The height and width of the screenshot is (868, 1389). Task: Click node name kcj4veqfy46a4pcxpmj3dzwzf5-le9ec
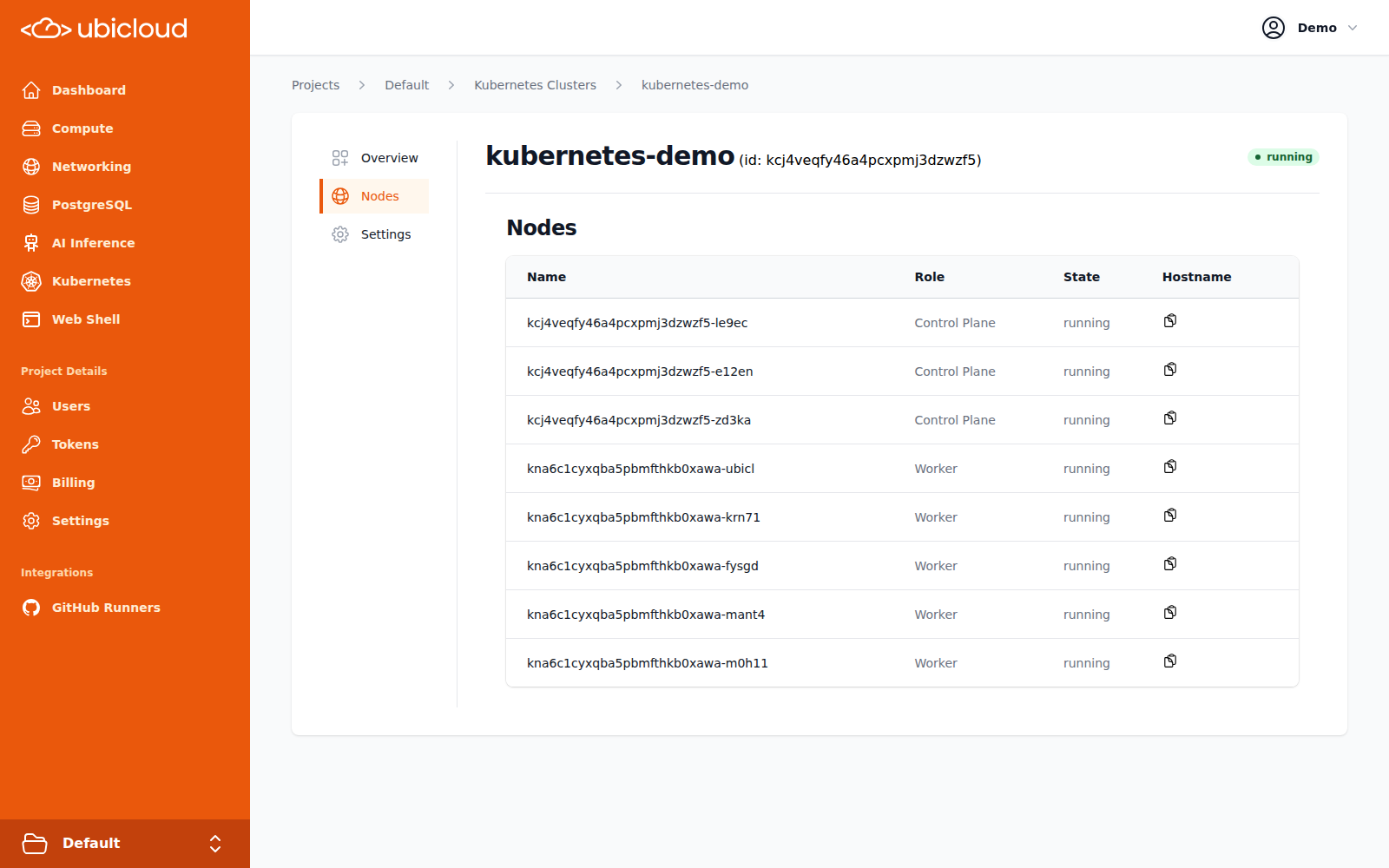[637, 323]
